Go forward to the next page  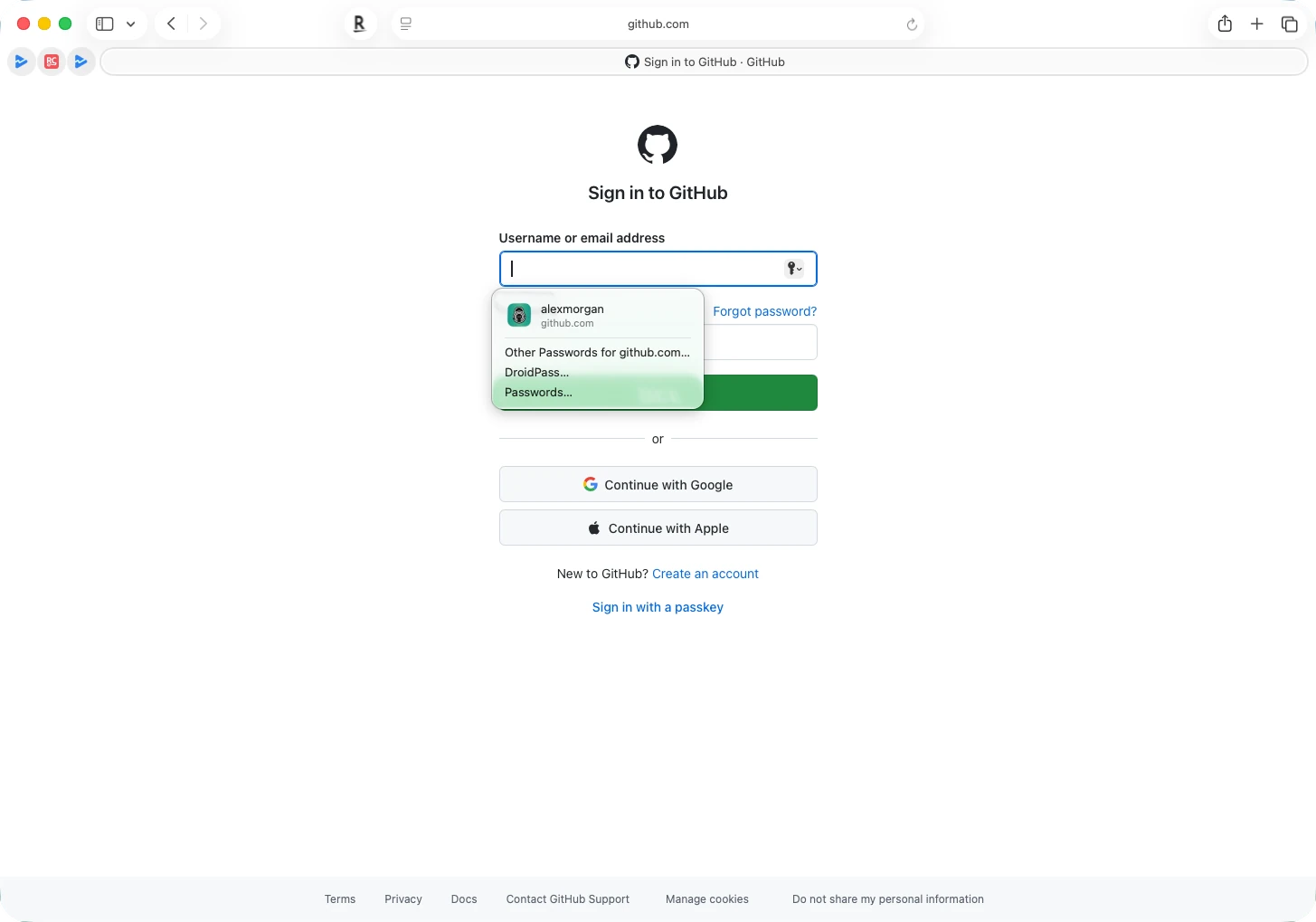(x=204, y=24)
